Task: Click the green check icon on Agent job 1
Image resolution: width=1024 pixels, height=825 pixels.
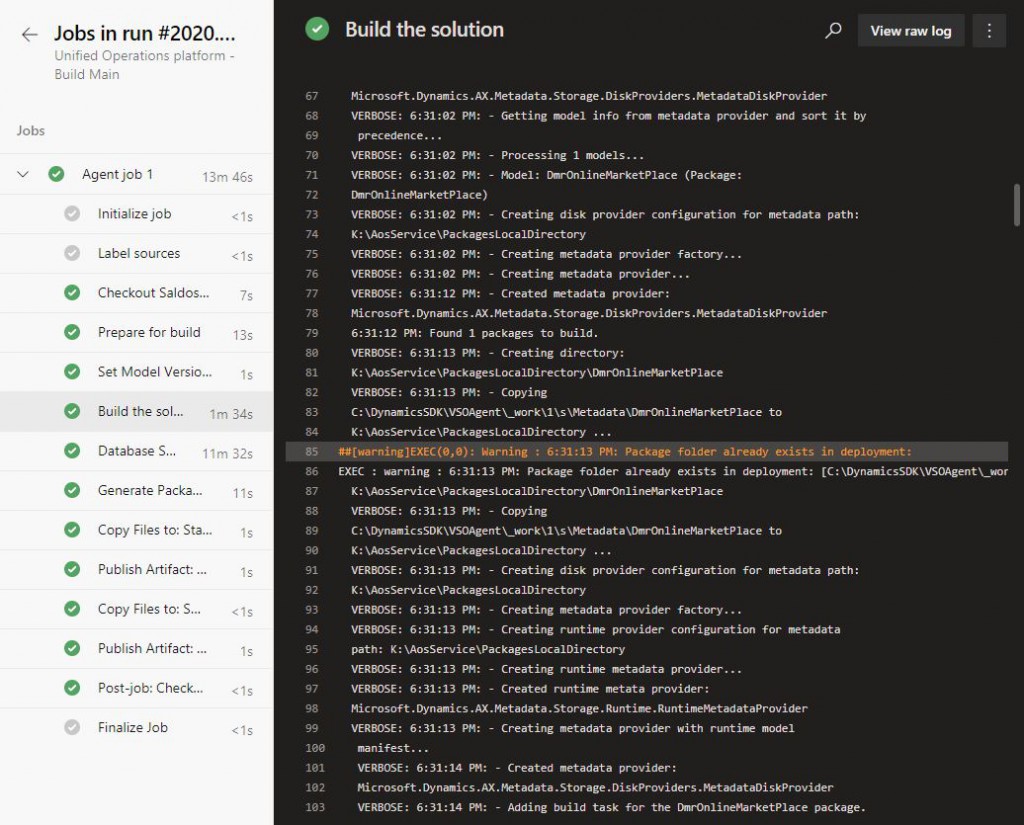Action: [56, 174]
